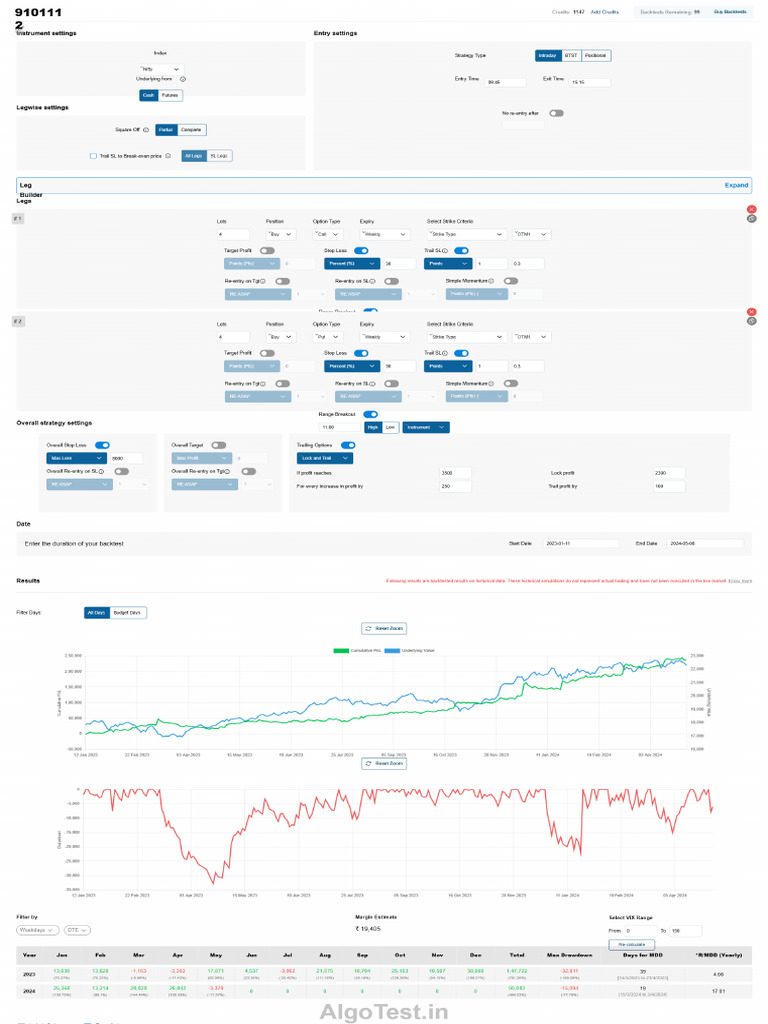
Task: Delete leg #1 with red remove icon
Action: pos(752,210)
